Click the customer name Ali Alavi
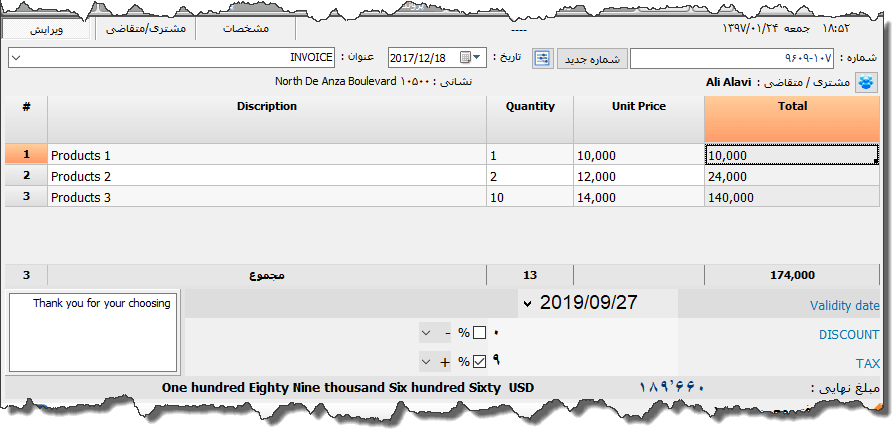This screenshot has height=429, width=892. (x=729, y=82)
